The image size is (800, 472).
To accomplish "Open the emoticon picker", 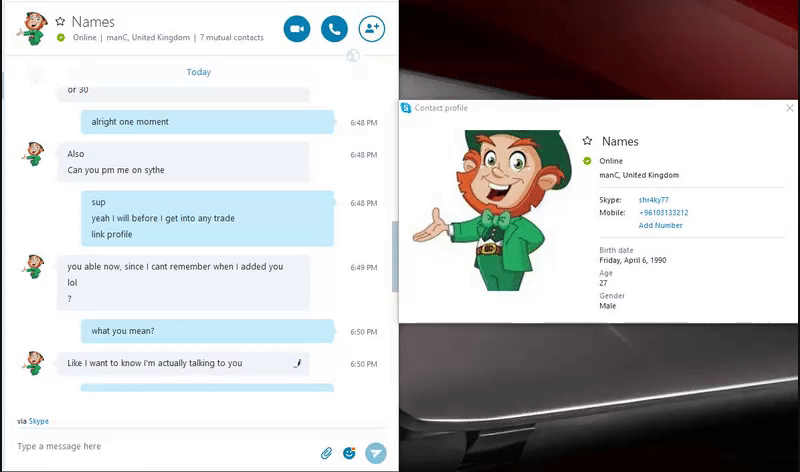I will point(349,453).
